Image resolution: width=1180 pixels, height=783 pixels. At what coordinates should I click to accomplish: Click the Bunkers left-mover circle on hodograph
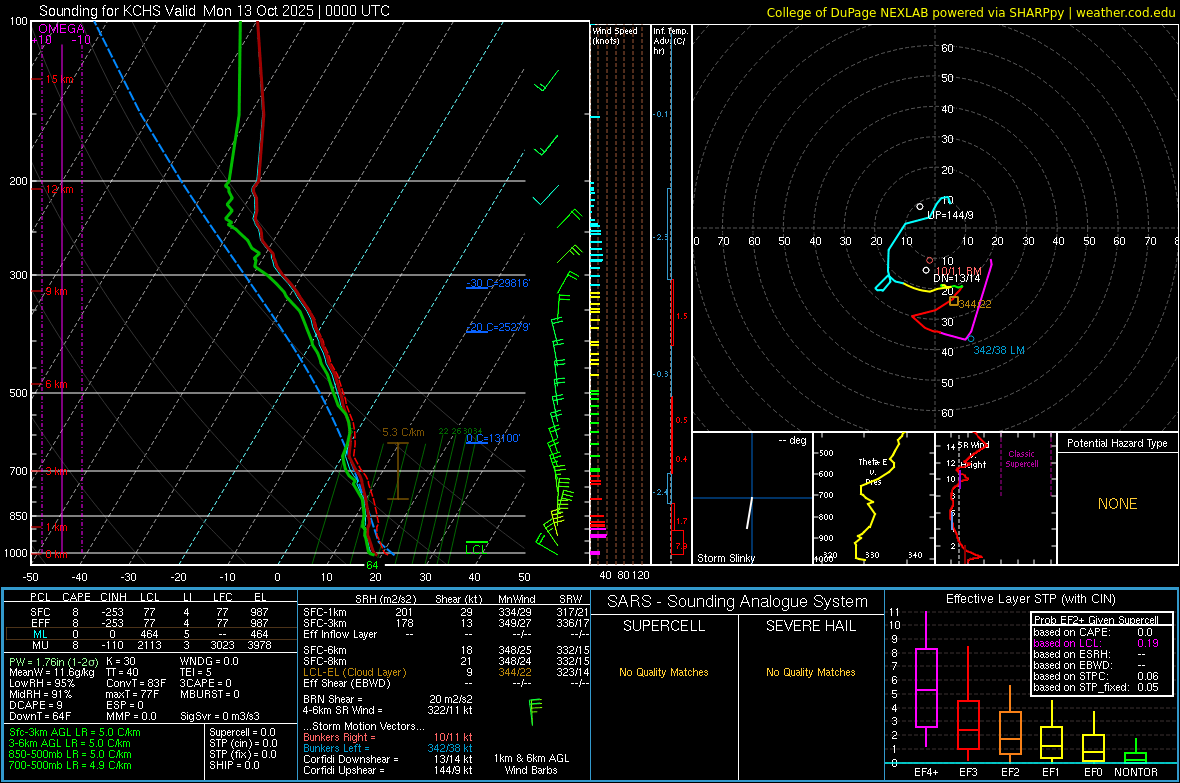tap(971, 340)
